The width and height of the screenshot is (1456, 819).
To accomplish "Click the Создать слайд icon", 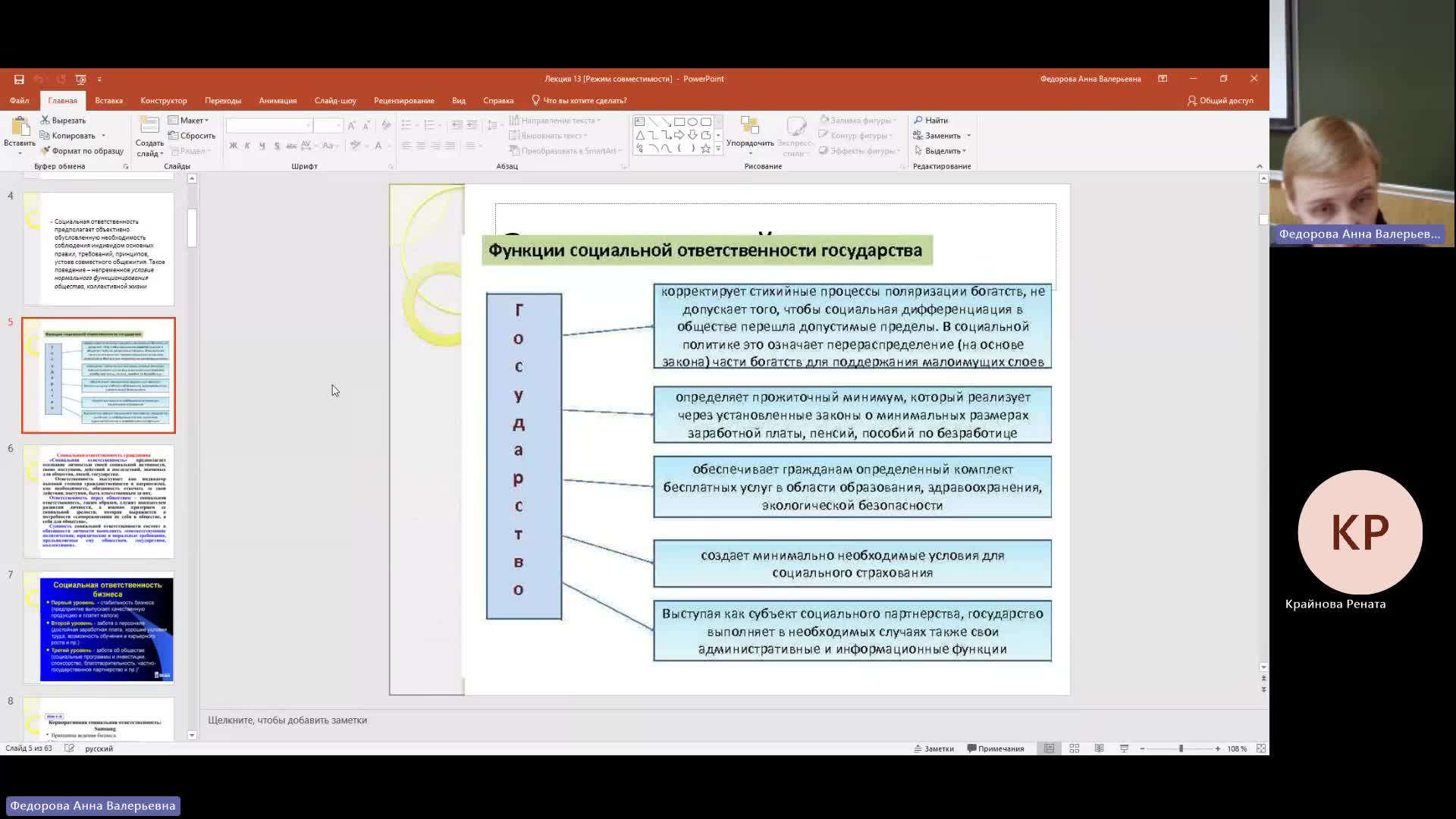I will click(149, 126).
